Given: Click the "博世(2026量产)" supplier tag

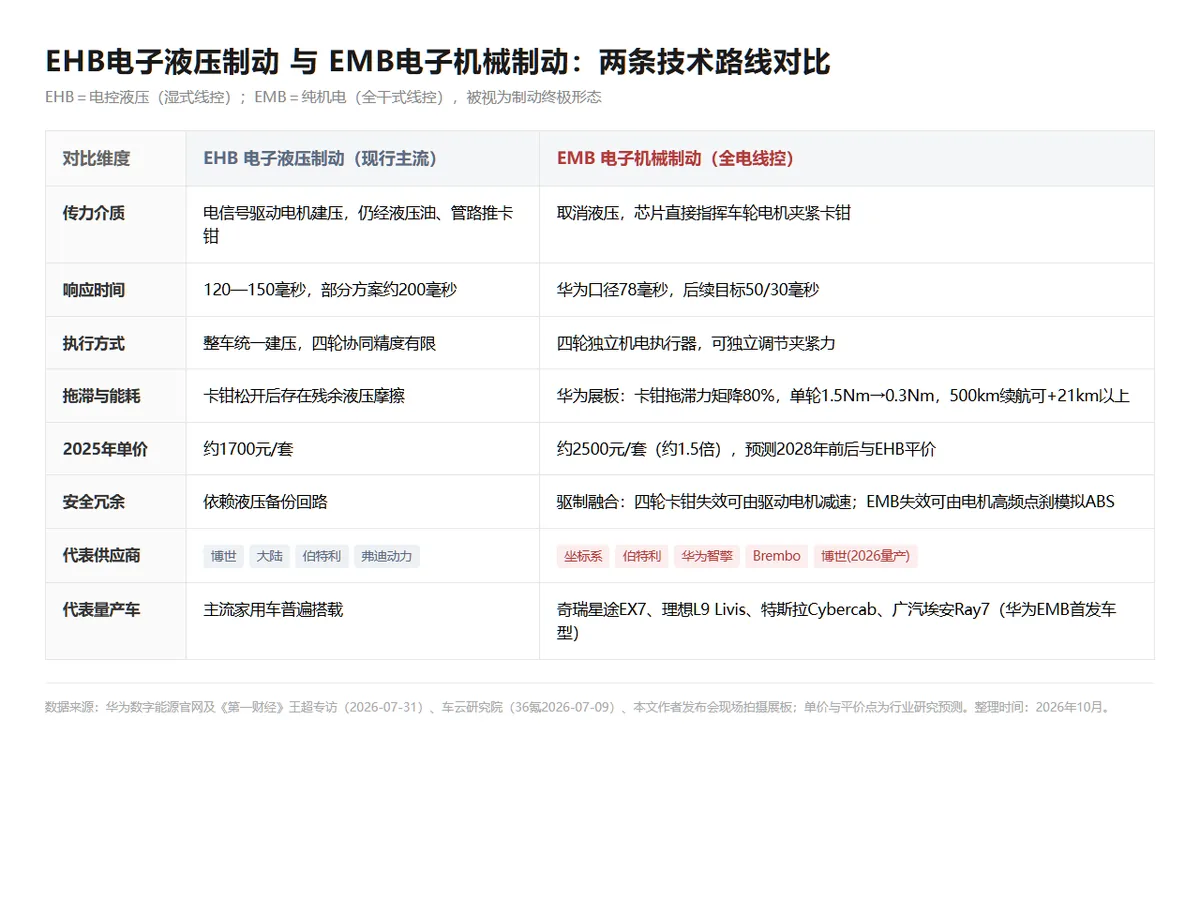Looking at the screenshot, I should point(866,556).
